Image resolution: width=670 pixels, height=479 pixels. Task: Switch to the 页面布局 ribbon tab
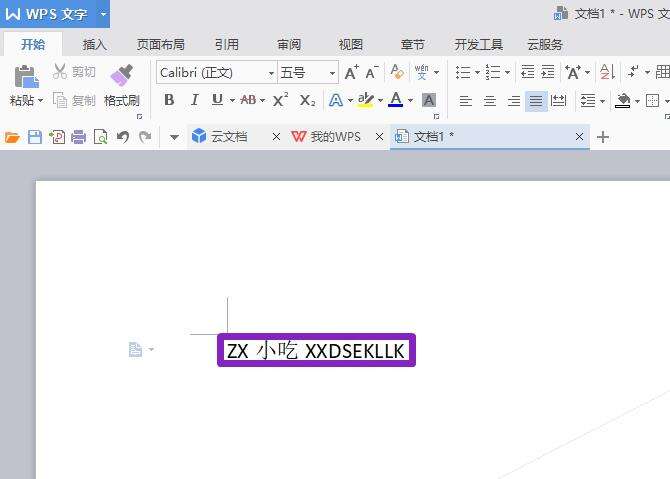[161, 44]
